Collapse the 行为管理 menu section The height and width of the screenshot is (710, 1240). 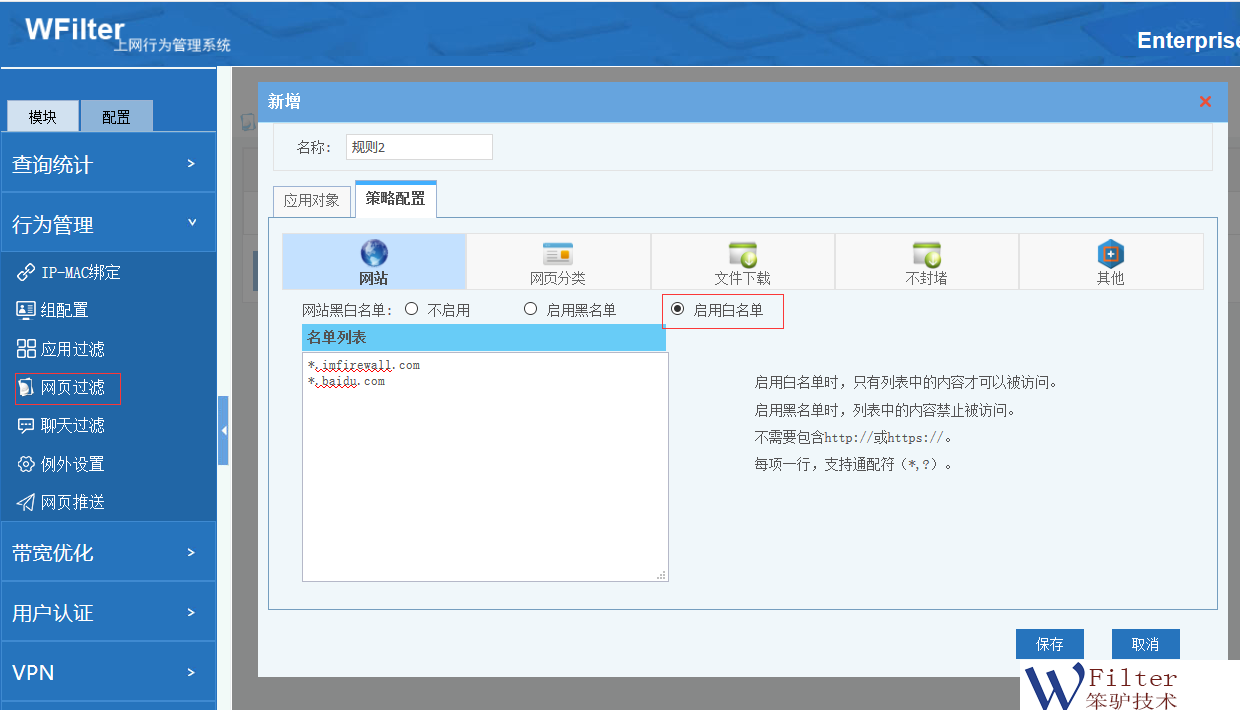pos(108,224)
